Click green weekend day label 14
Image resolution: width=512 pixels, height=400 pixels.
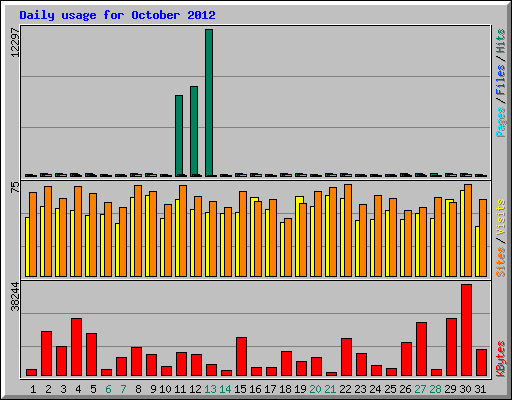pyautogui.click(x=225, y=389)
